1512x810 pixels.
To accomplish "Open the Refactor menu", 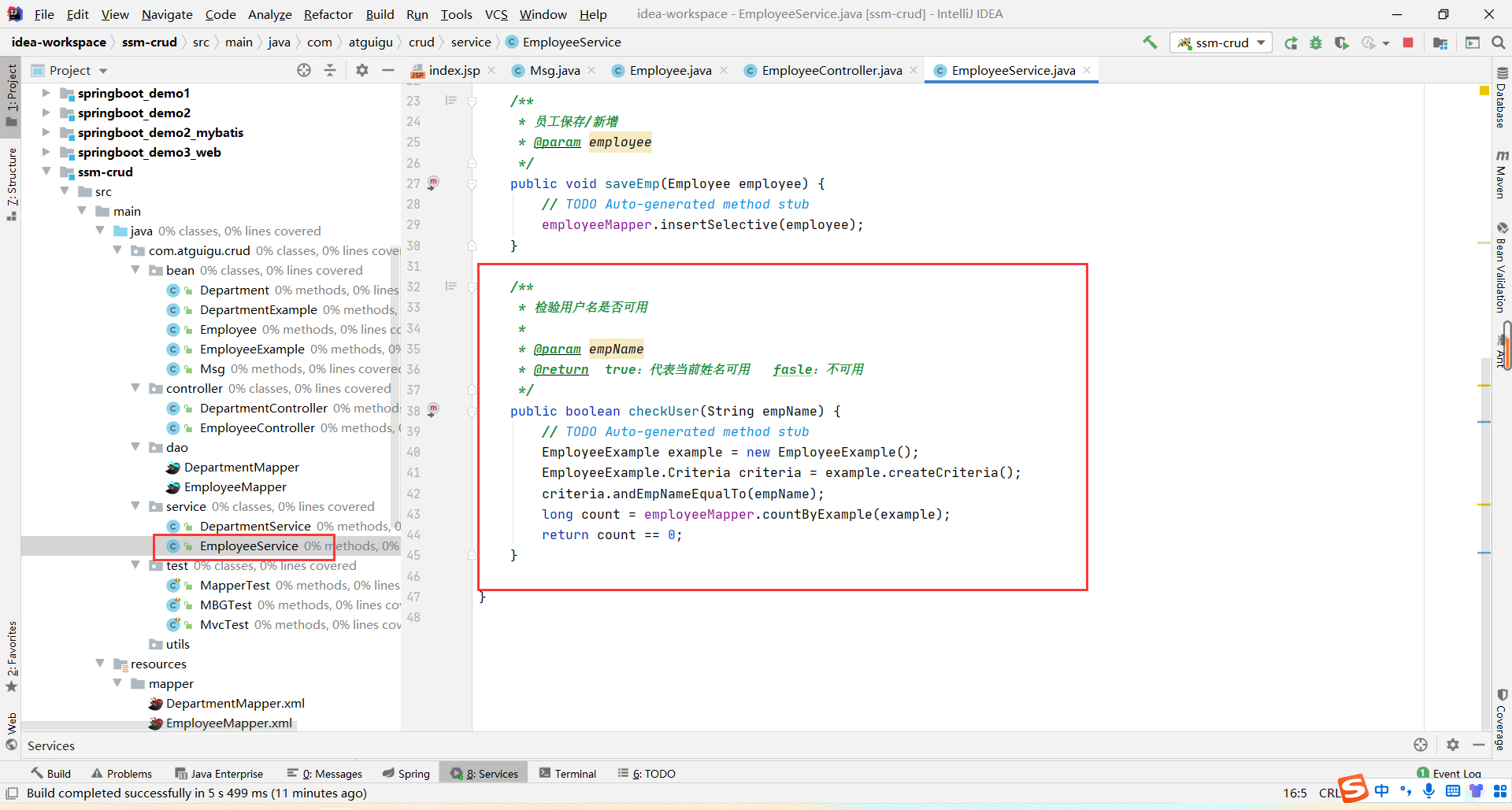I will 328,14.
